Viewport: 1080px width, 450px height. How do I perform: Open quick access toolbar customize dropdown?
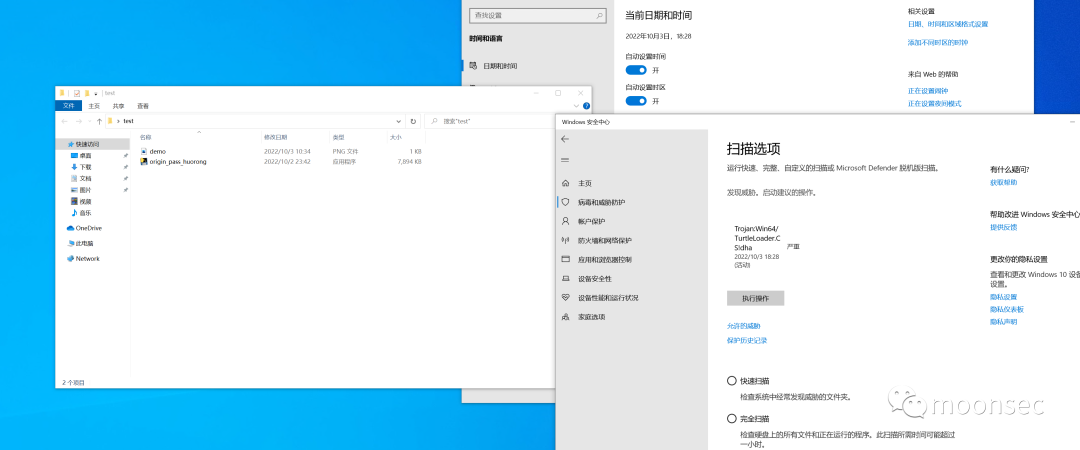[x=96, y=93]
